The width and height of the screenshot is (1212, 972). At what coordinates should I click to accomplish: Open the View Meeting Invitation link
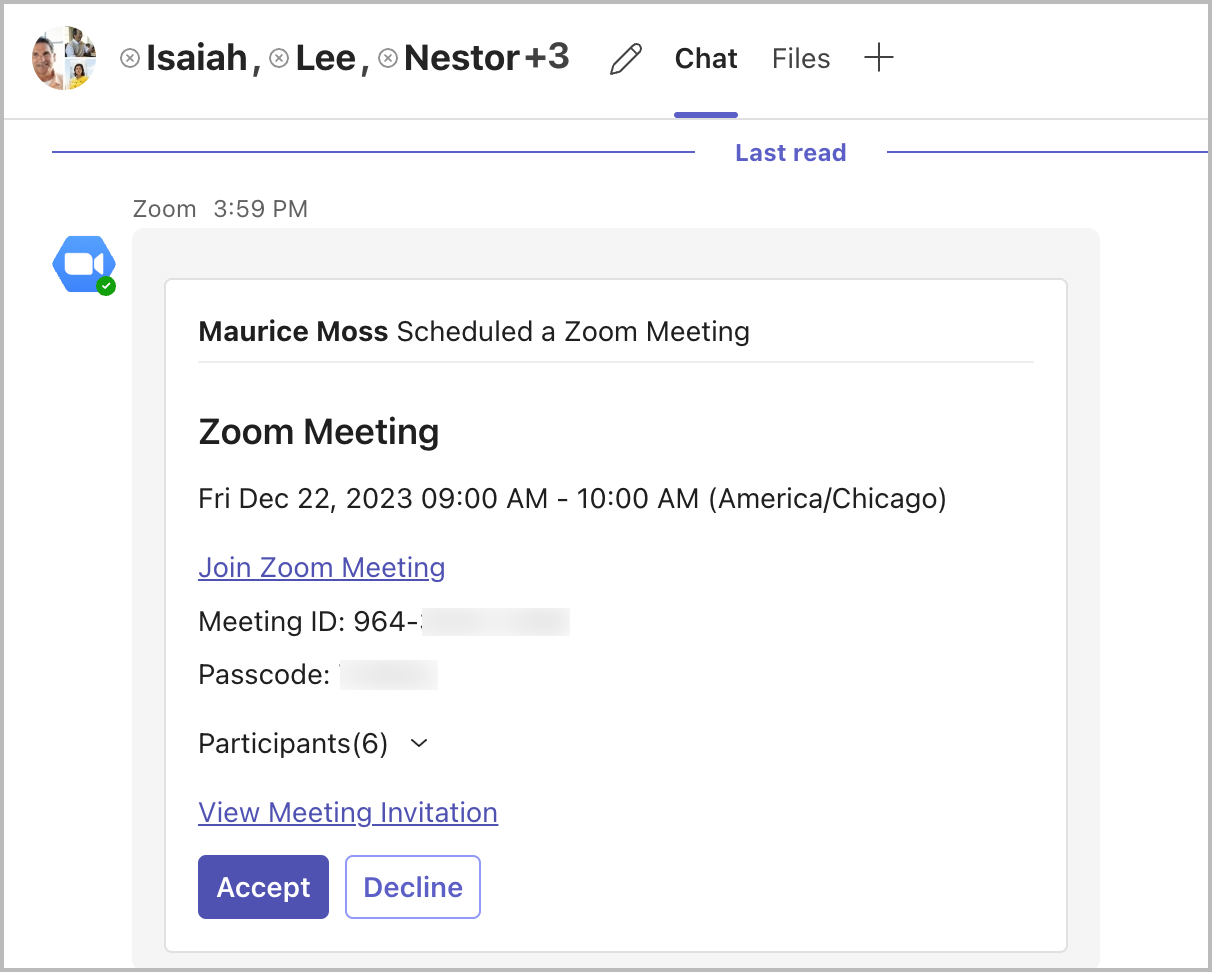348,813
